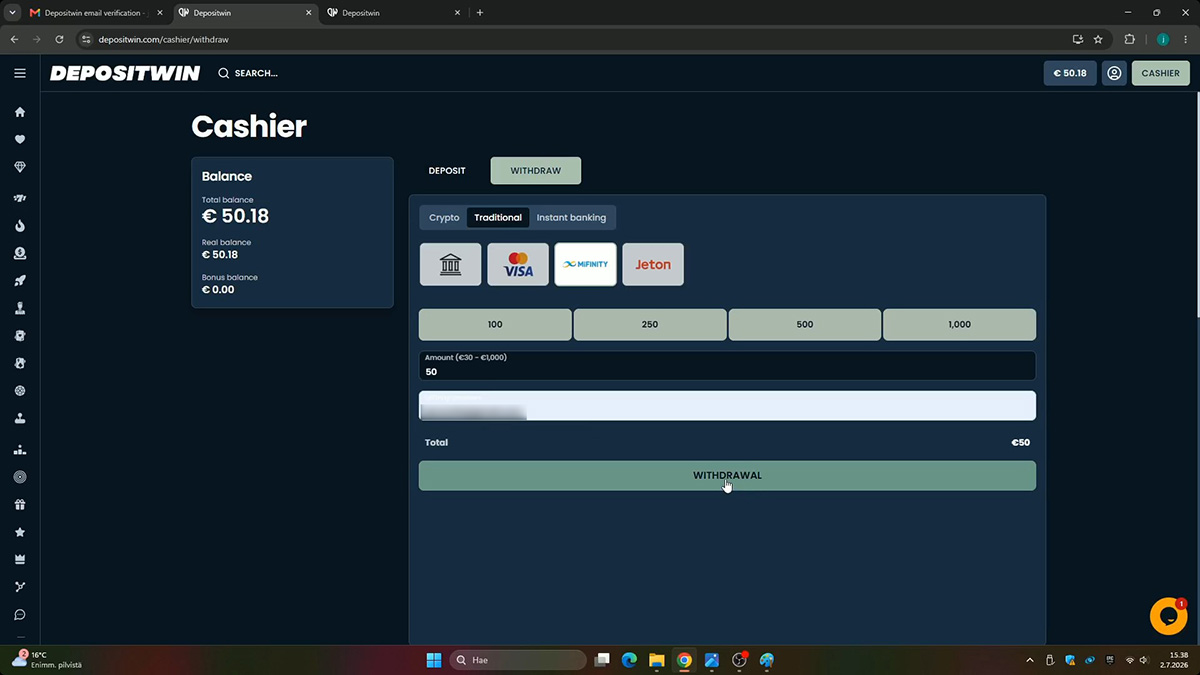Select the Withdraw tab

[536, 171]
